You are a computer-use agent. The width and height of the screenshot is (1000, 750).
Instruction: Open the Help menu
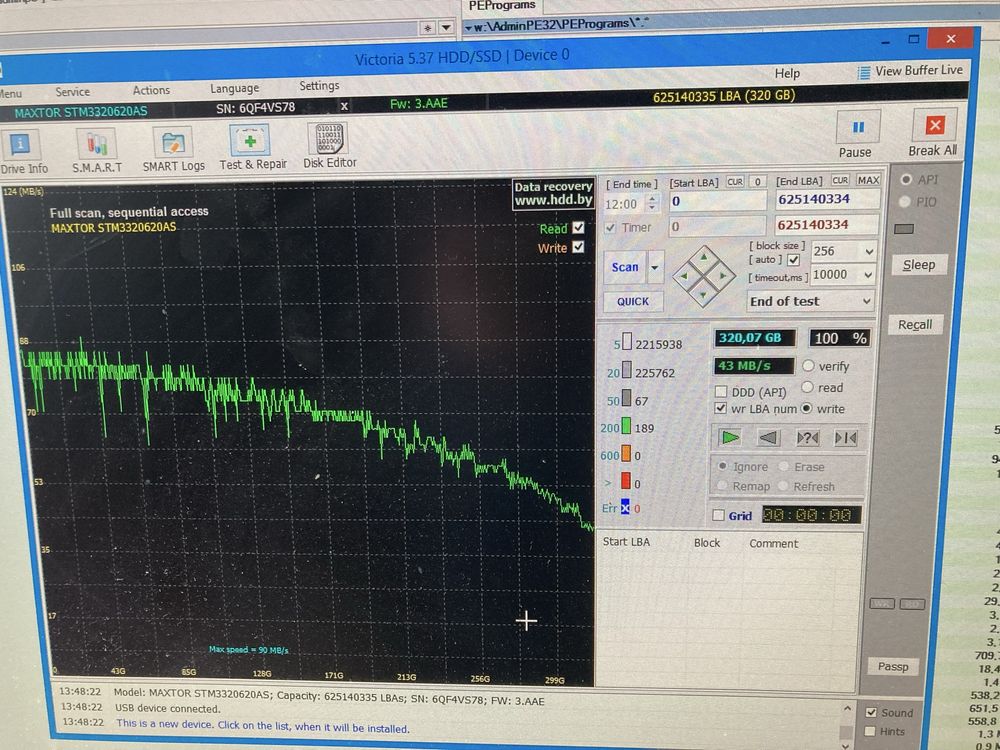(787, 73)
